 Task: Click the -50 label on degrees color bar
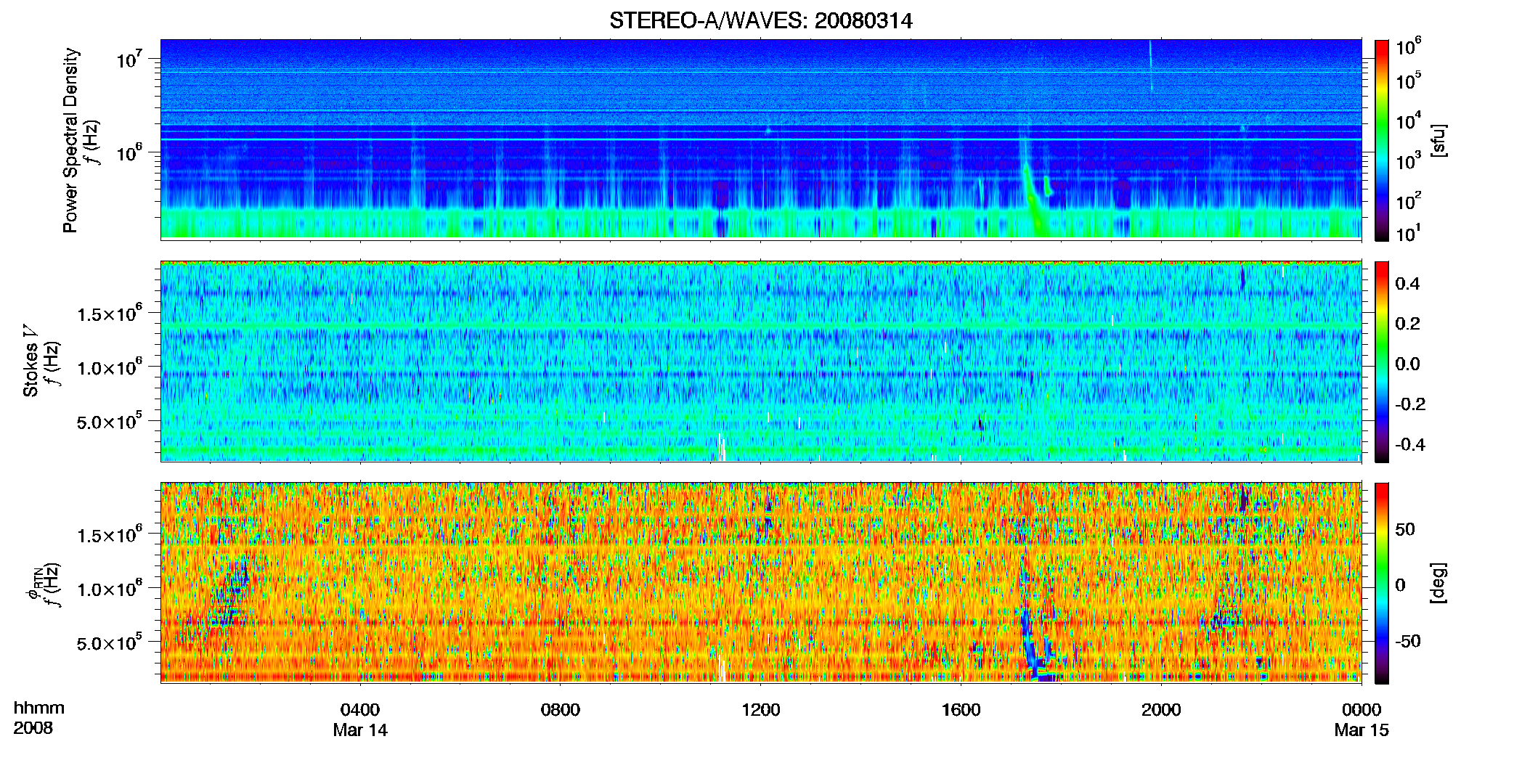1407,641
